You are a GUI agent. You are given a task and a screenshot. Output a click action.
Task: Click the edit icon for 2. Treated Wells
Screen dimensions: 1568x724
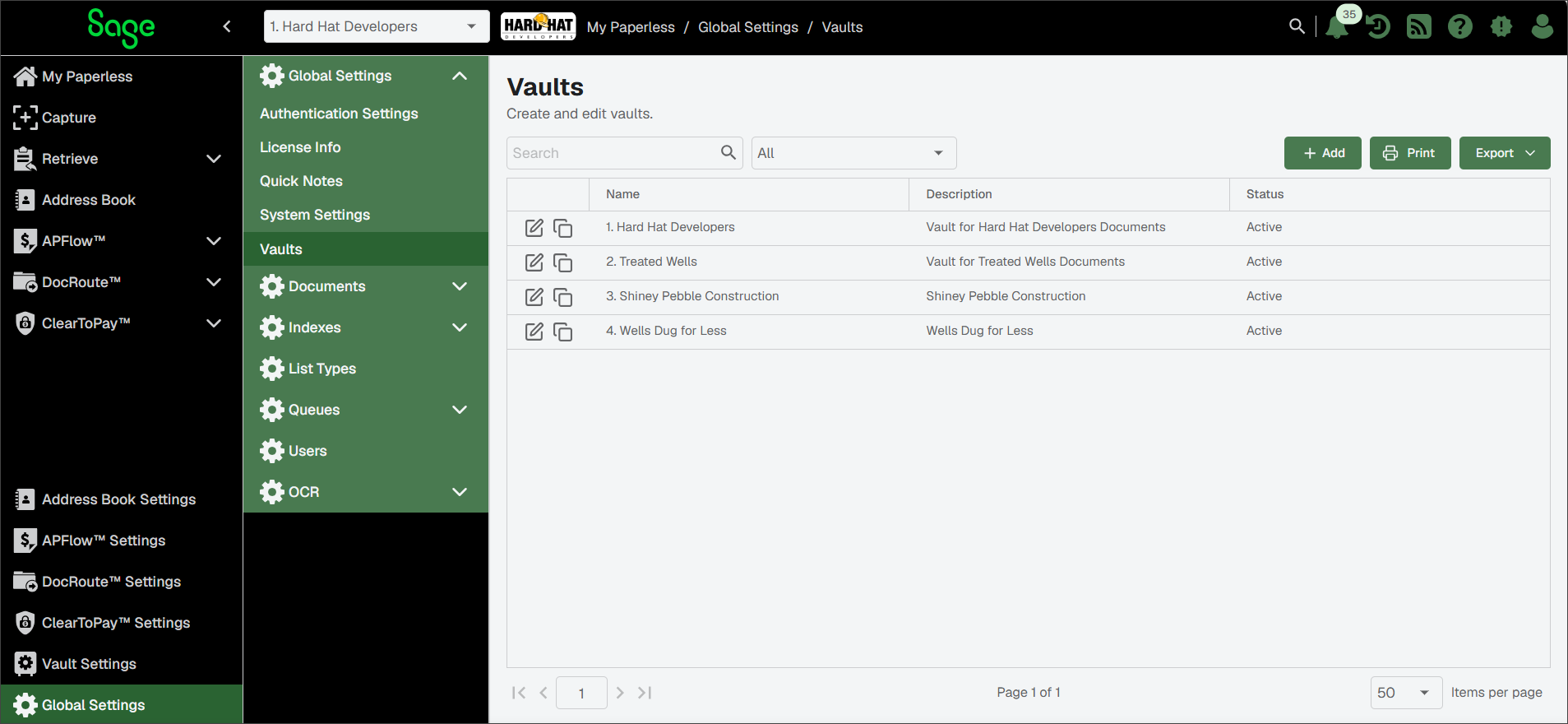tap(534, 262)
